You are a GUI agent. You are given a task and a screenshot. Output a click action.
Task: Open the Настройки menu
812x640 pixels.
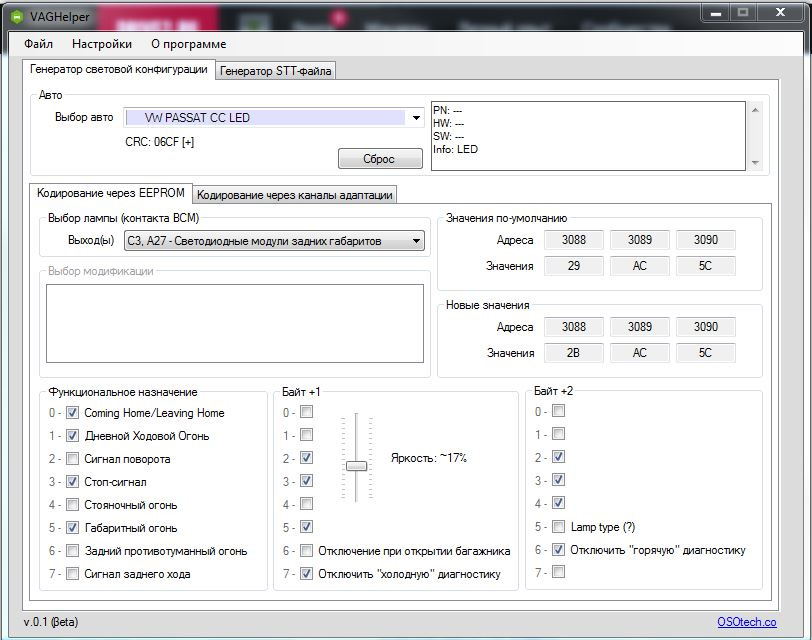(x=102, y=44)
